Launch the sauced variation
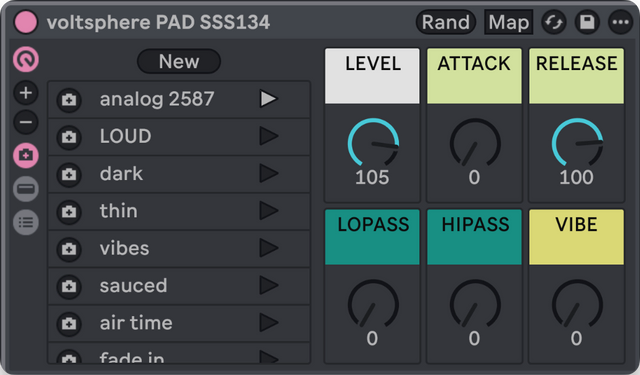Screen dimensions: 640x375 [x=269, y=286]
